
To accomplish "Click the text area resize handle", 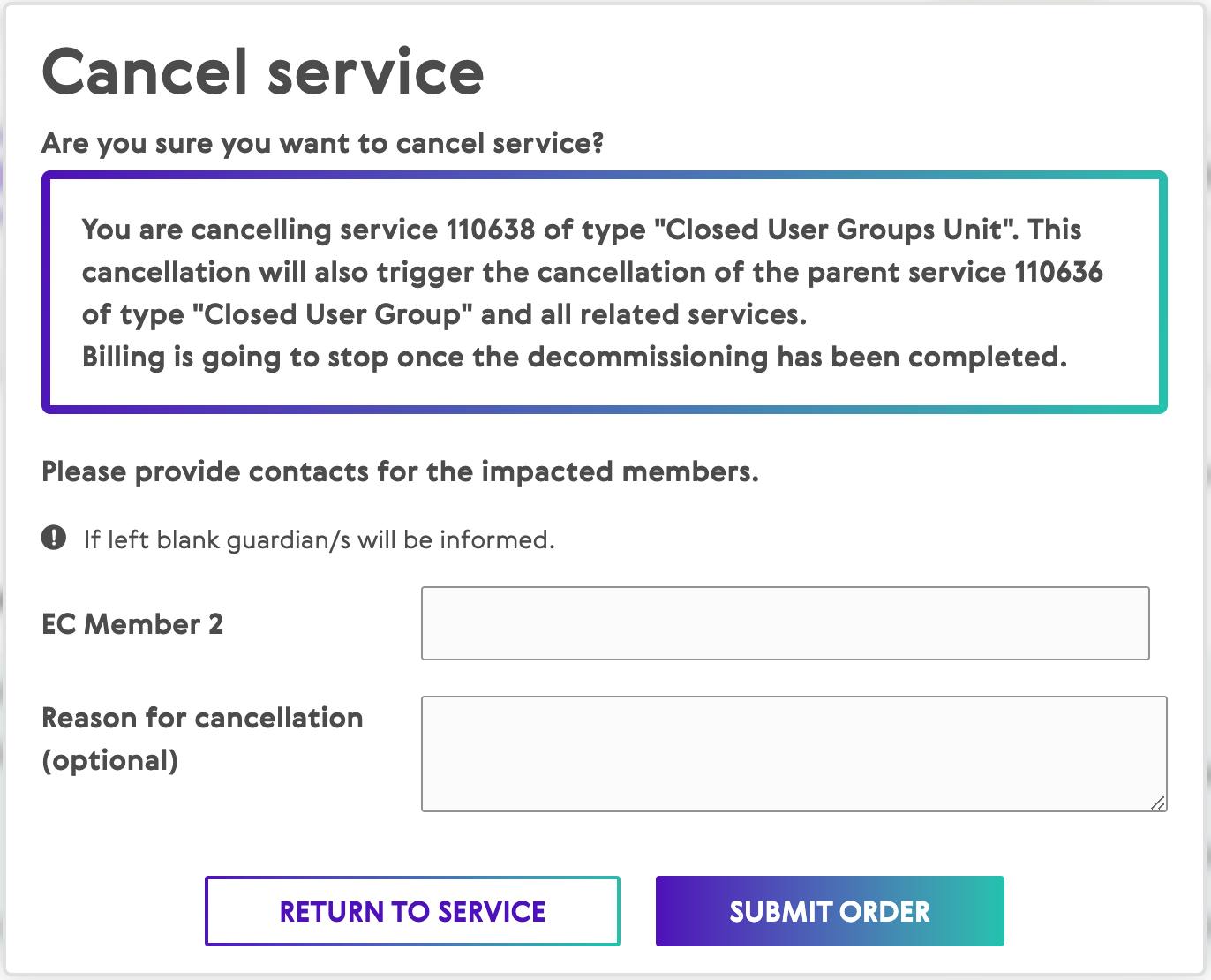I will (x=1157, y=802).
